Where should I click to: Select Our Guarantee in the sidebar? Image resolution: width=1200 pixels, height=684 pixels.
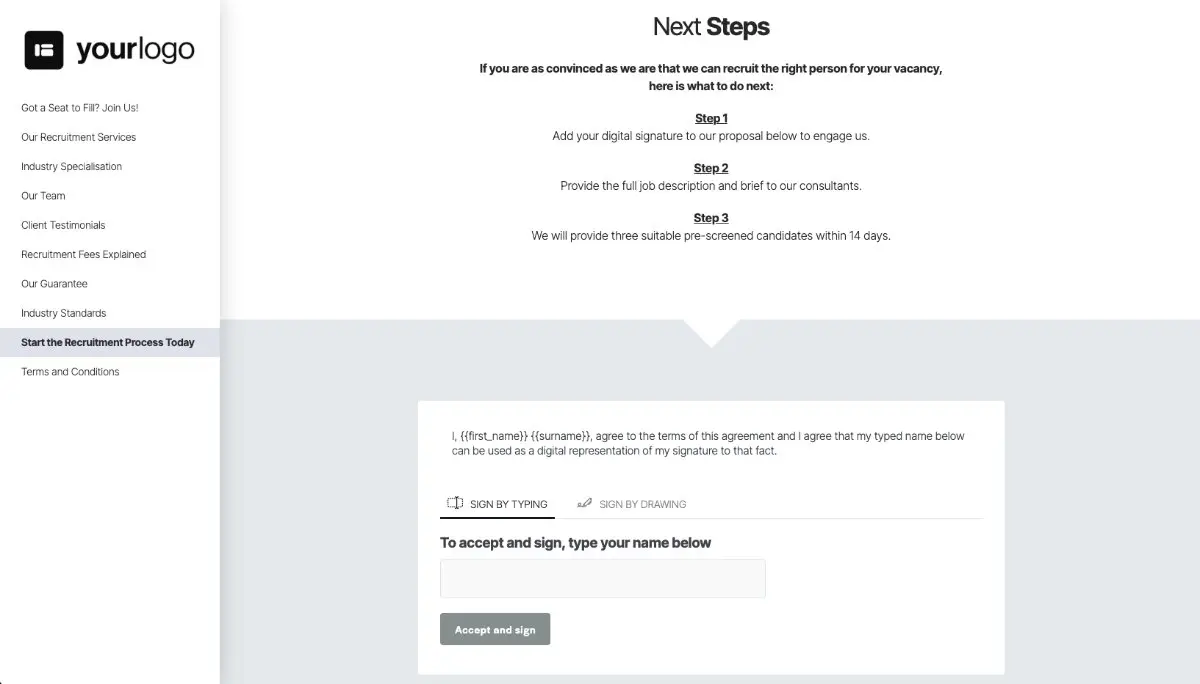(55, 283)
